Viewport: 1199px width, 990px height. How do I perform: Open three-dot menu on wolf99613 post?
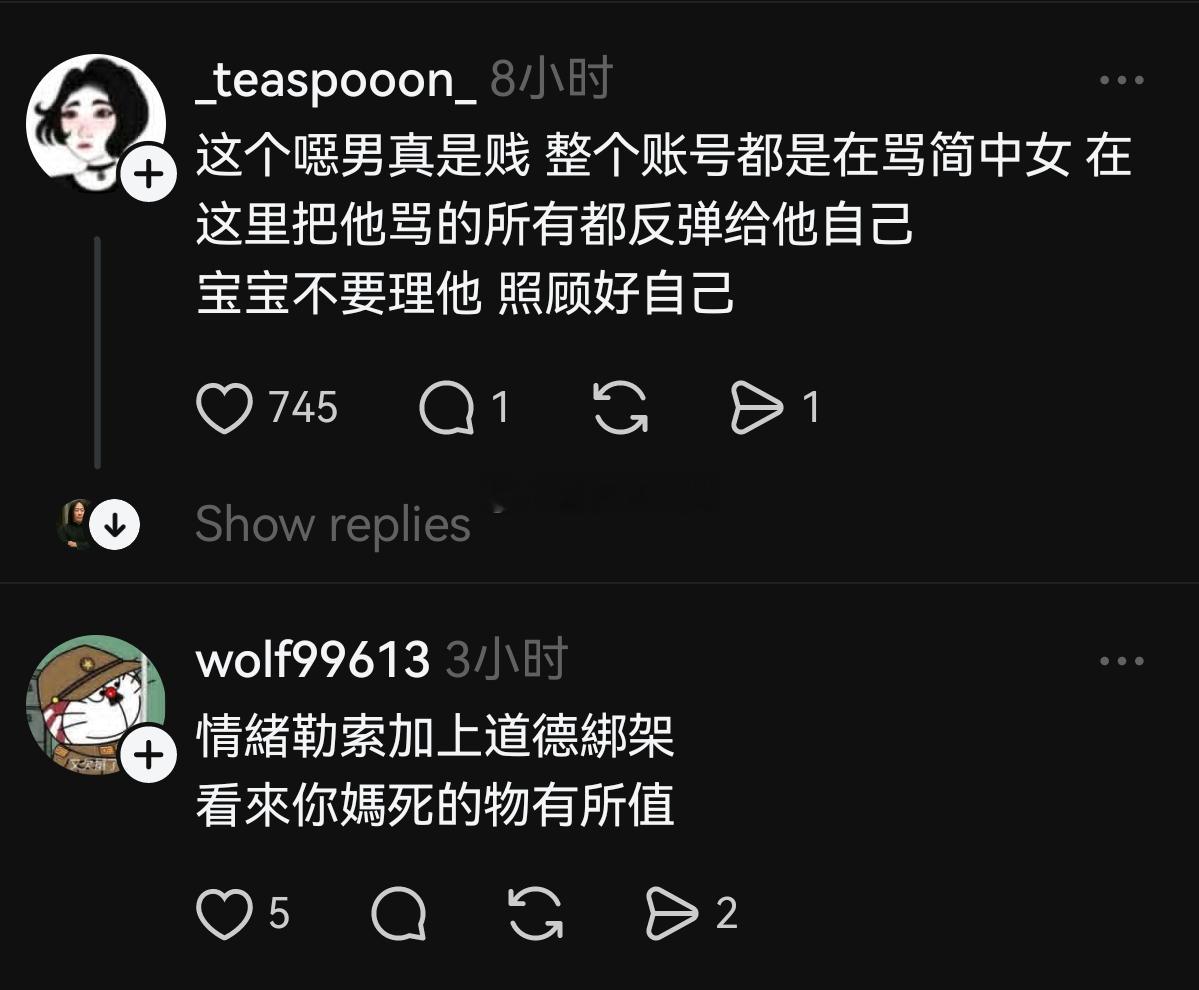(1121, 661)
